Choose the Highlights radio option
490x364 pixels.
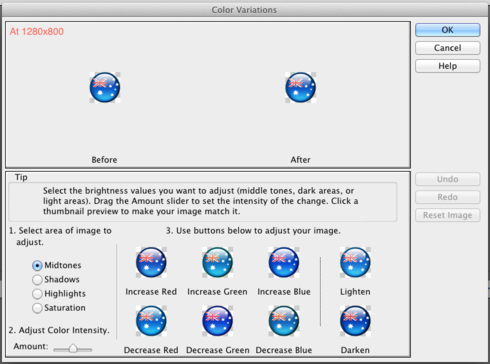point(37,294)
